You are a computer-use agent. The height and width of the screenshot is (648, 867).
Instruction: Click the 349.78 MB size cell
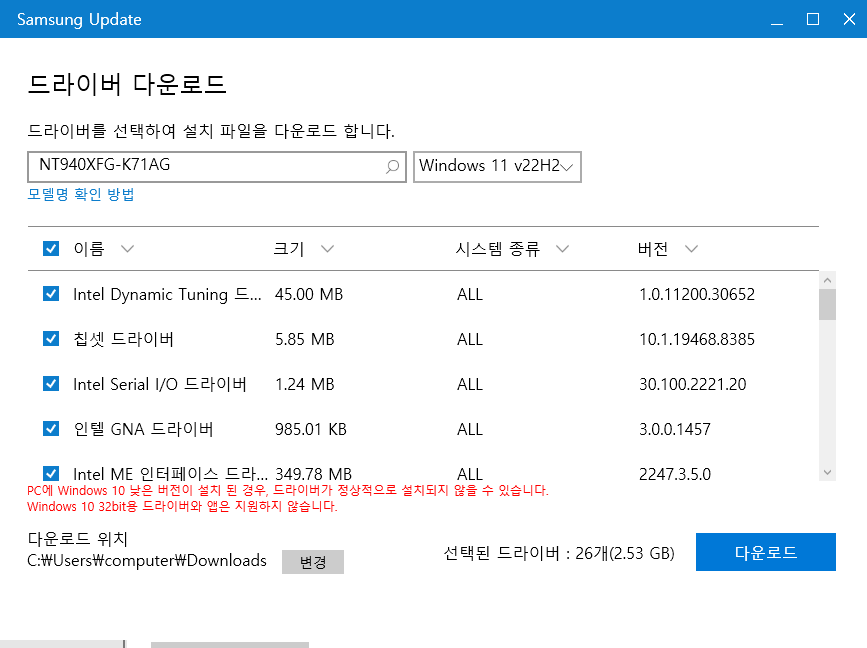pyautogui.click(x=314, y=474)
